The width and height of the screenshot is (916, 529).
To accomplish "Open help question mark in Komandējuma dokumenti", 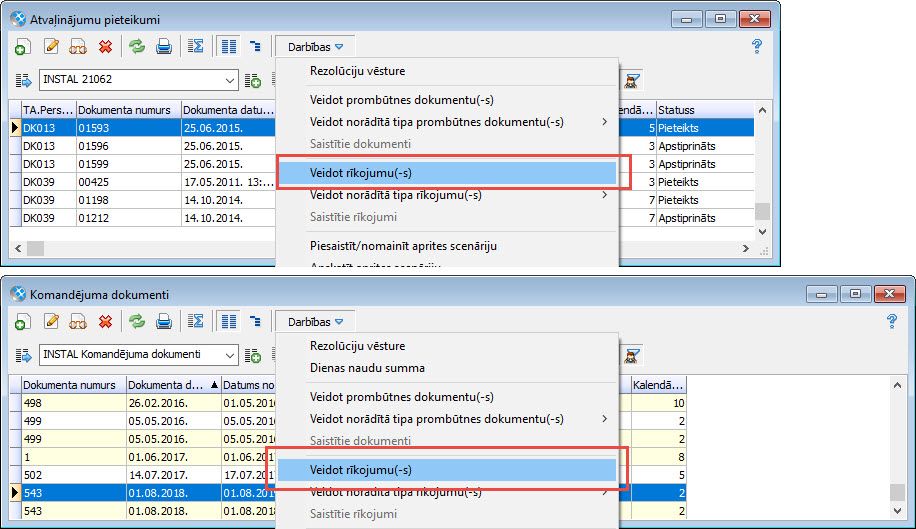I will tap(892, 321).
